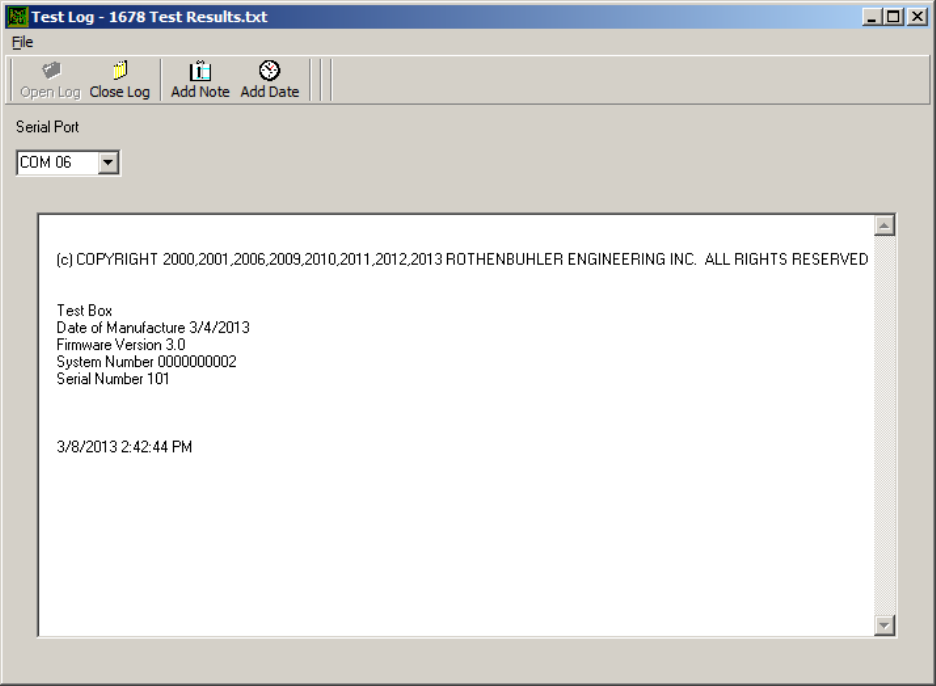Close the Test Log window

(917, 17)
